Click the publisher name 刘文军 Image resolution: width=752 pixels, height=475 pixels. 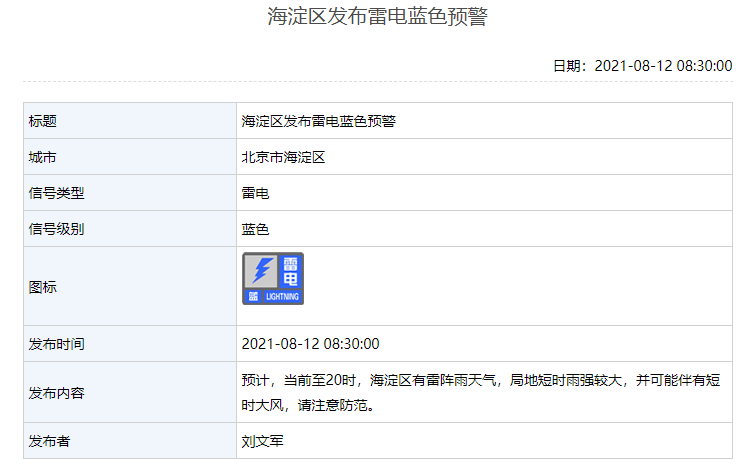point(263,441)
